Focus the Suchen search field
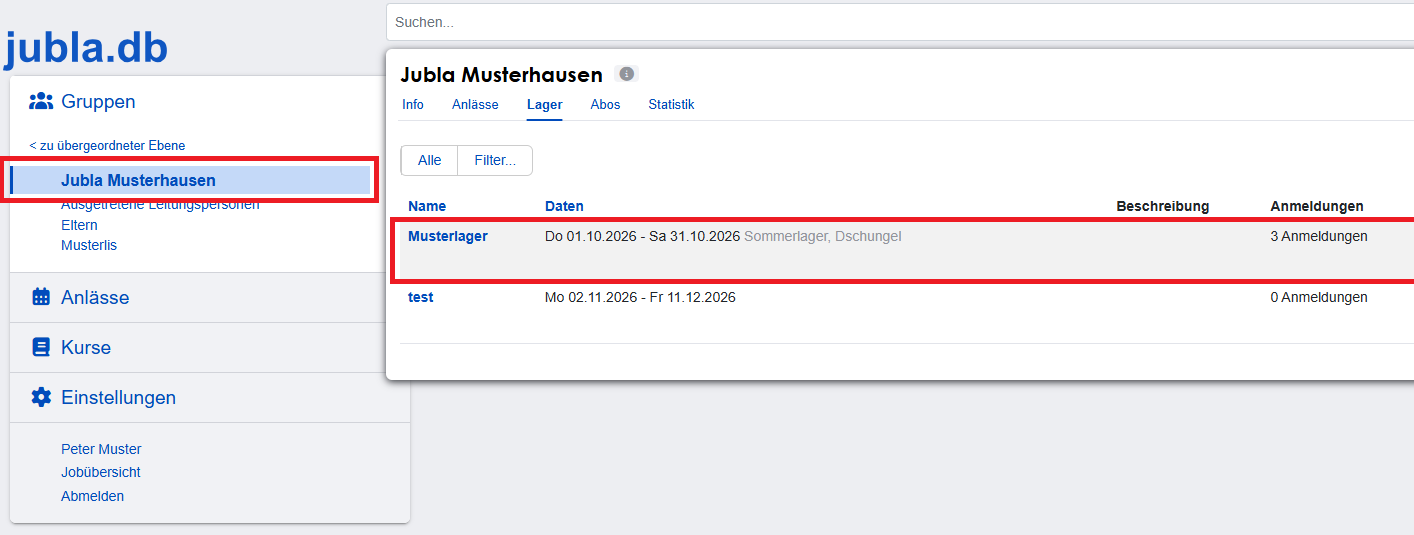The width and height of the screenshot is (1414, 535). pos(900,22)
